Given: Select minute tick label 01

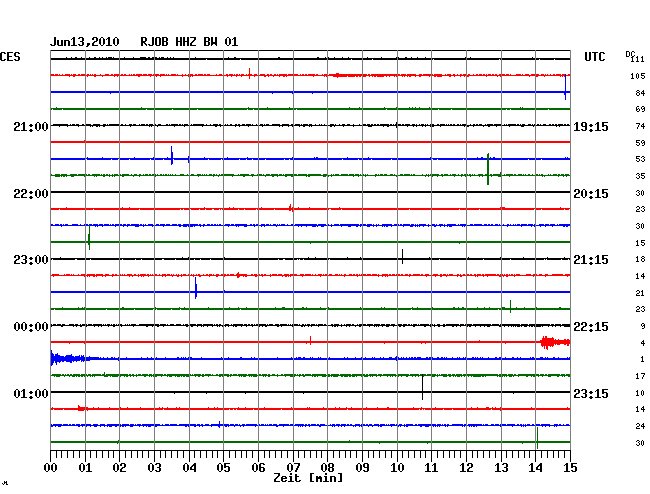Looking at the screenshot, I should 85,468.
